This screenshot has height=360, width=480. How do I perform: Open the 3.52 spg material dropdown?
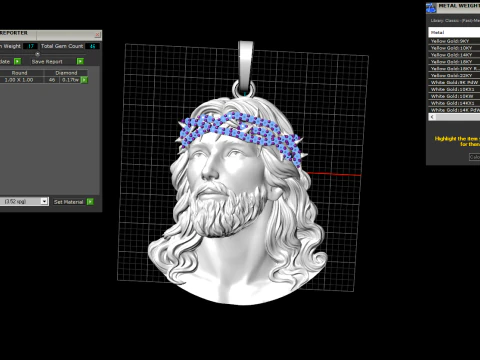coord(44,201)
